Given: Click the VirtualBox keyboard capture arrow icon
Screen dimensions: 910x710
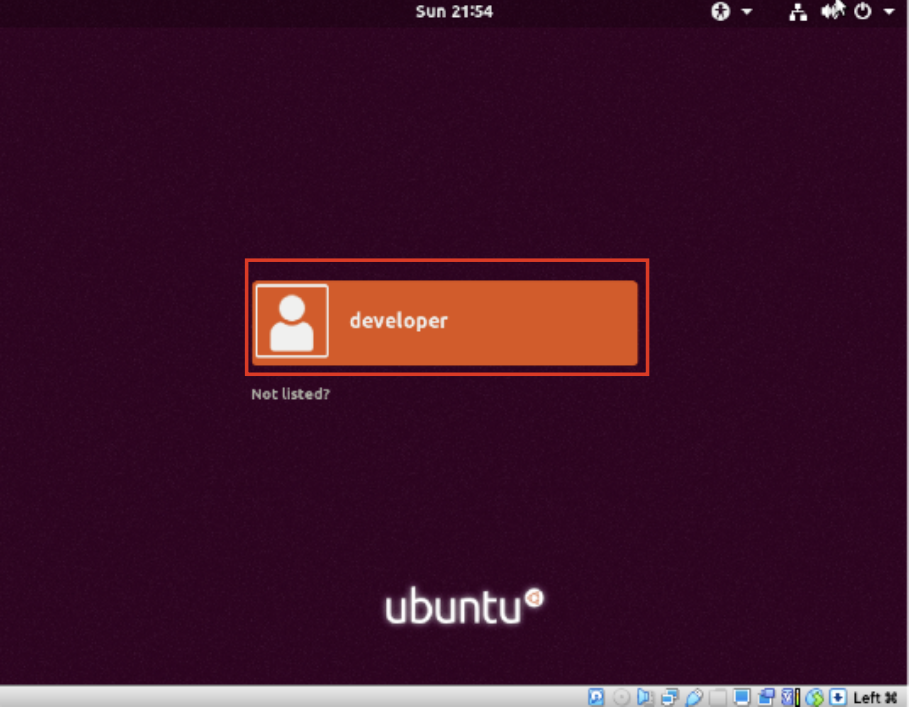Looking at the screenshot, I should (x=838, y=698).
